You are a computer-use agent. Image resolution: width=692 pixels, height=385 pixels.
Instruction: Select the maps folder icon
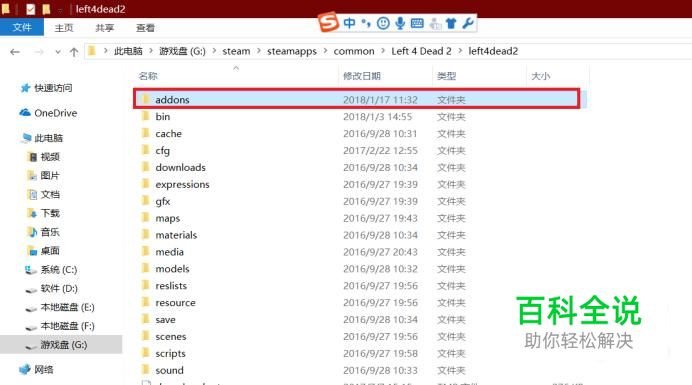pos(146,218)
